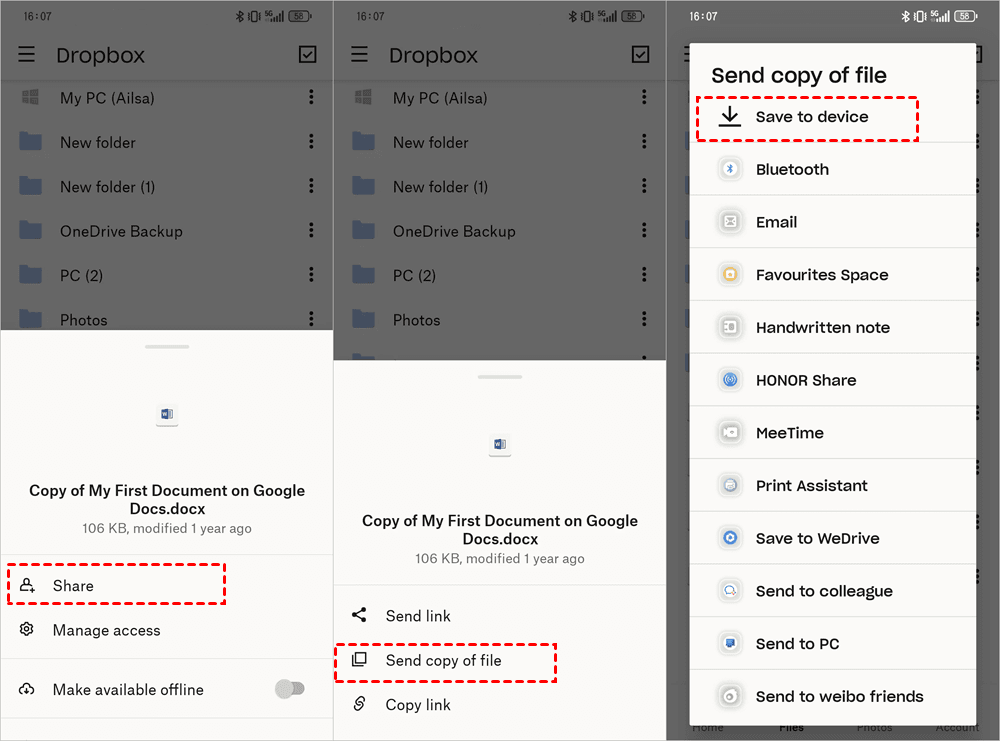Open more options for PC (2) in left screen
Screen dimensions: 1000x741
point(311,274)
